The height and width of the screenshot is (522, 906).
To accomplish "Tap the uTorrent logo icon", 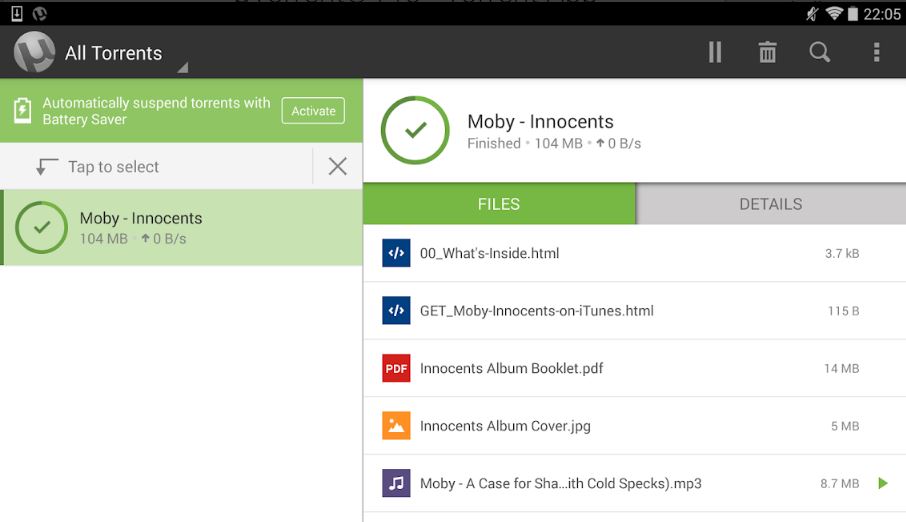I will [x=34, y=52].
